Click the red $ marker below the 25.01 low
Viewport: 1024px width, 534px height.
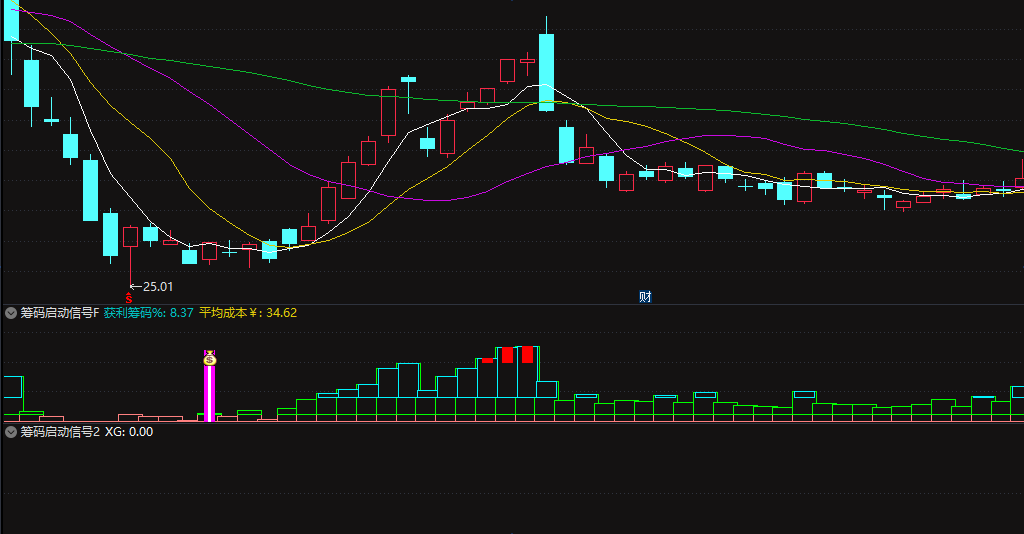[x=129, y=298]
